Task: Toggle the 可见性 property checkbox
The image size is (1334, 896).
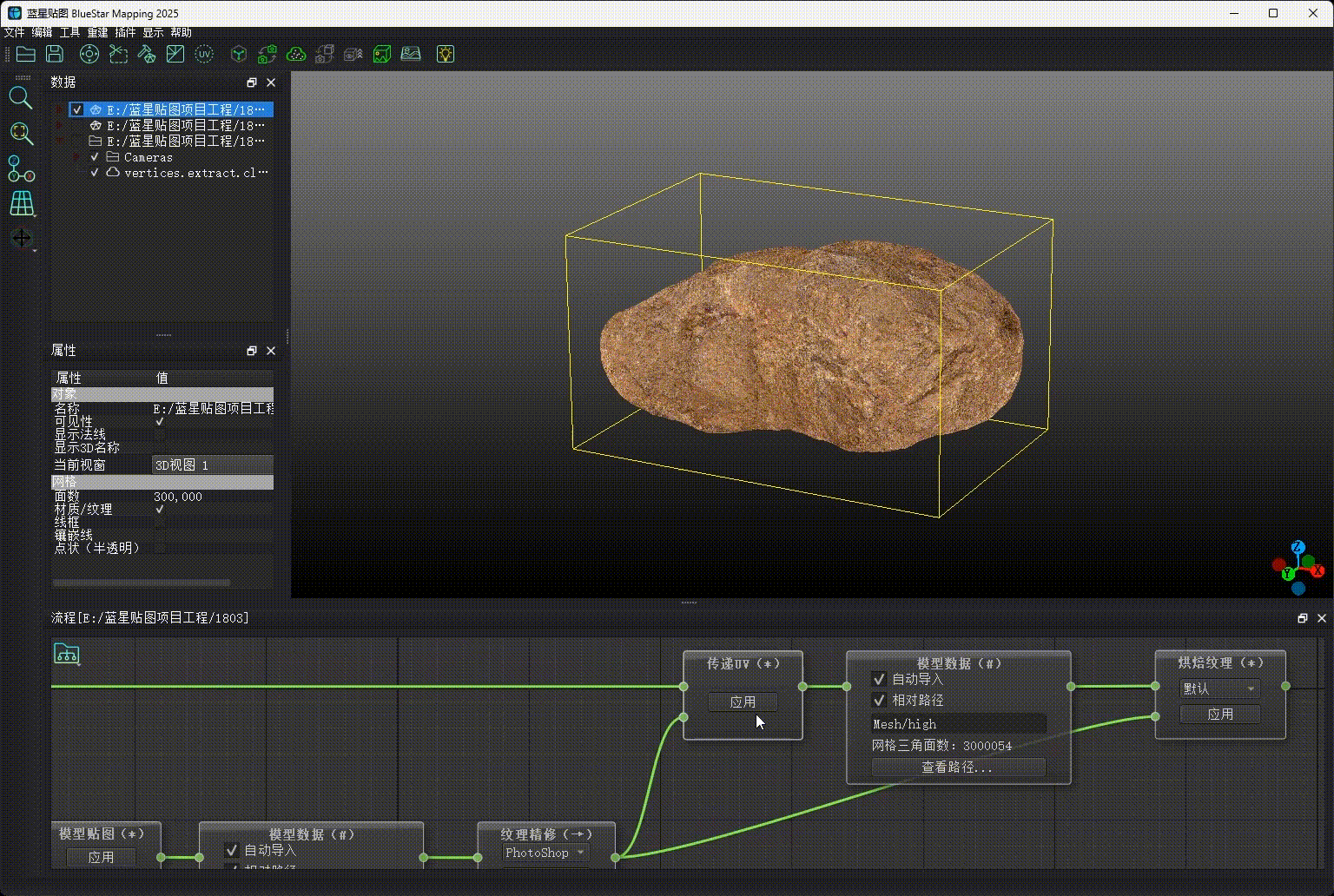Action: click(x=160, y=422)
